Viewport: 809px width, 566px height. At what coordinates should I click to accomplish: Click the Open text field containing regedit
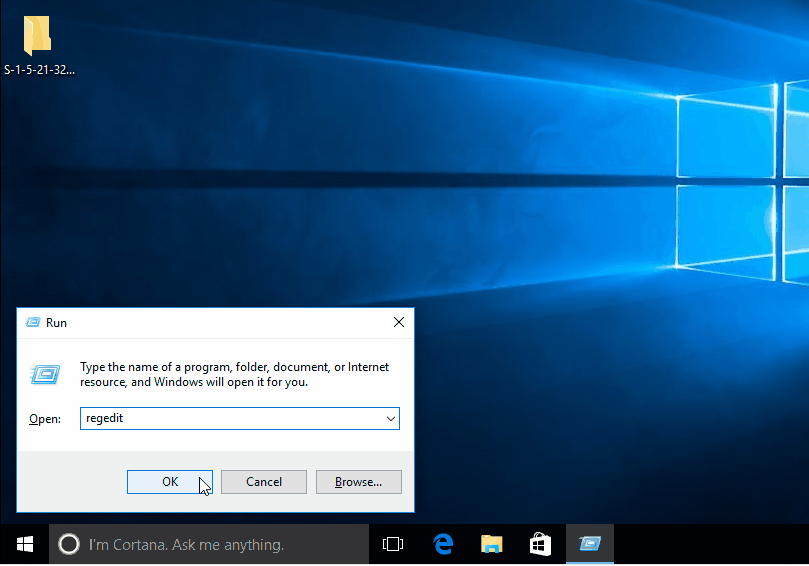(x=230, y=419)
